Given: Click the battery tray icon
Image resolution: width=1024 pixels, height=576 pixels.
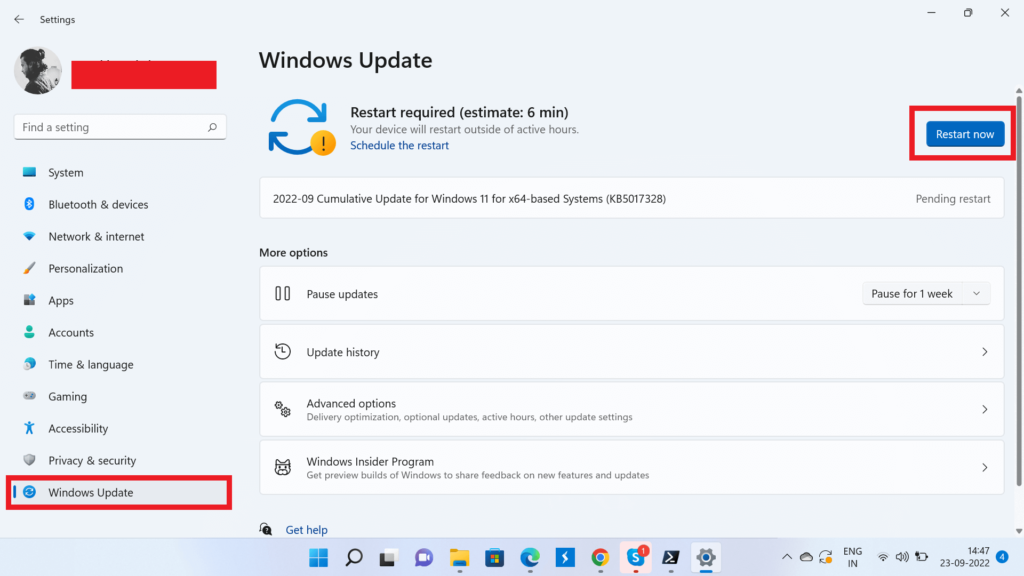Looking at the screenshot, I should coord(921,557).
